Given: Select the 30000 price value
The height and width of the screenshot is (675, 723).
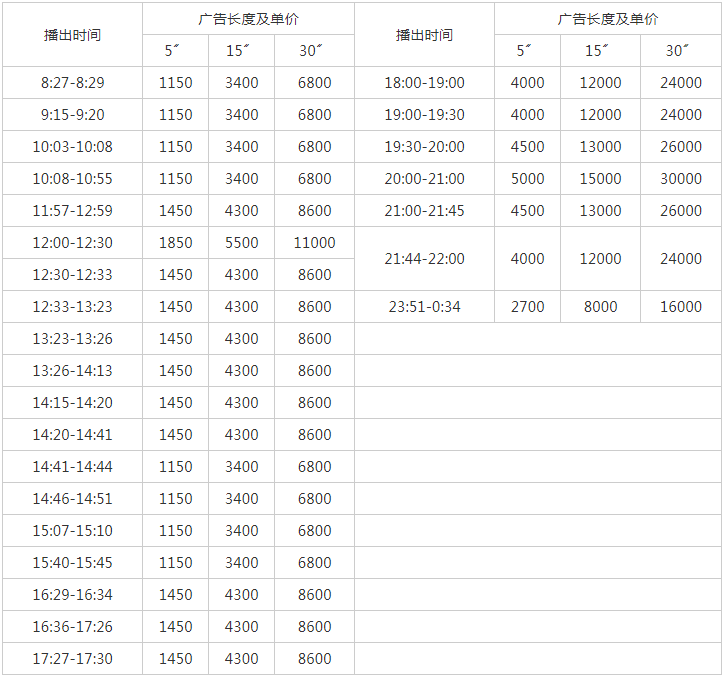Looking at the screenshot, I should tap(681, 178).
